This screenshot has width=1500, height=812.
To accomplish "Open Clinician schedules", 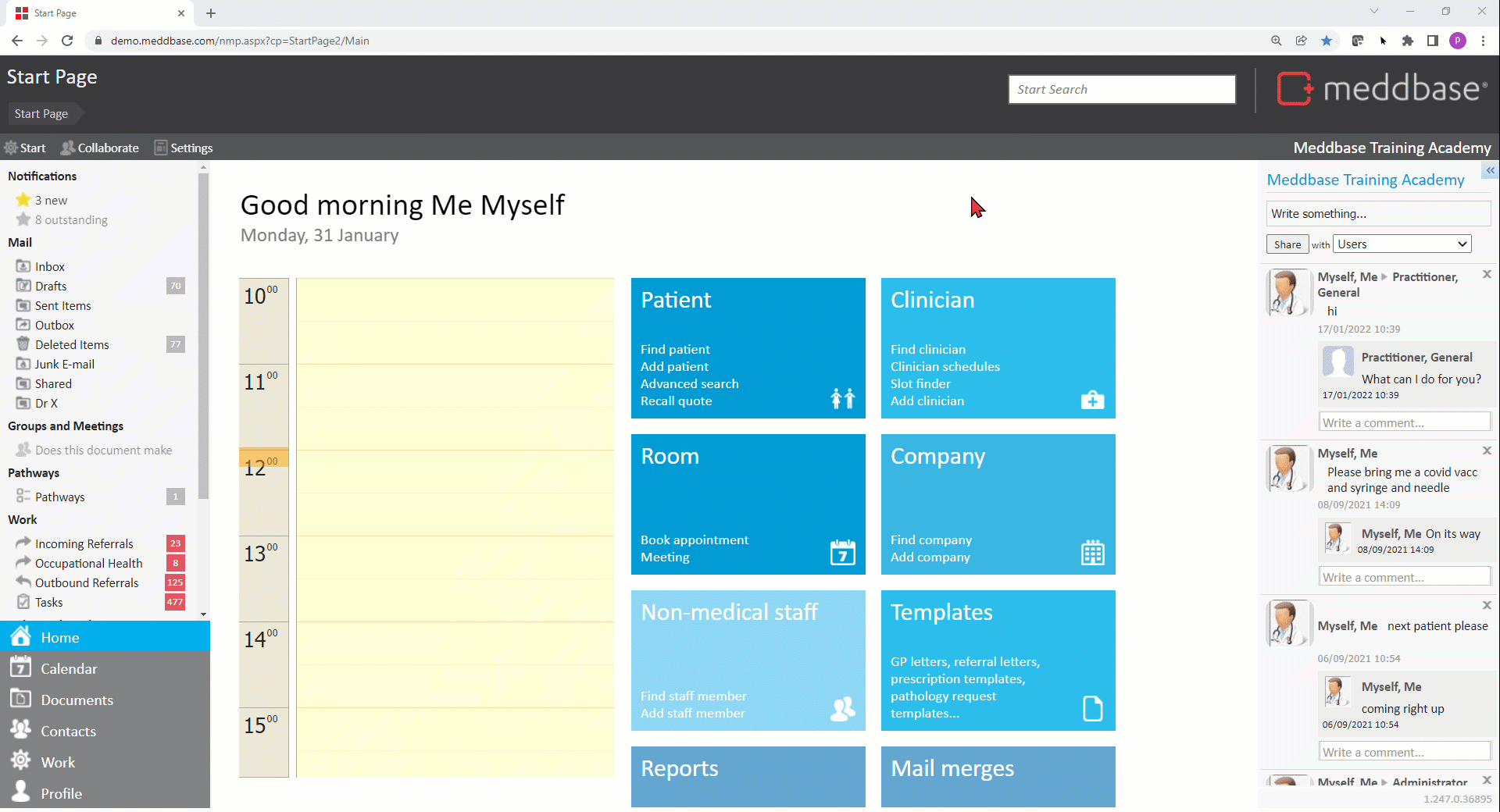I will 945,366.
